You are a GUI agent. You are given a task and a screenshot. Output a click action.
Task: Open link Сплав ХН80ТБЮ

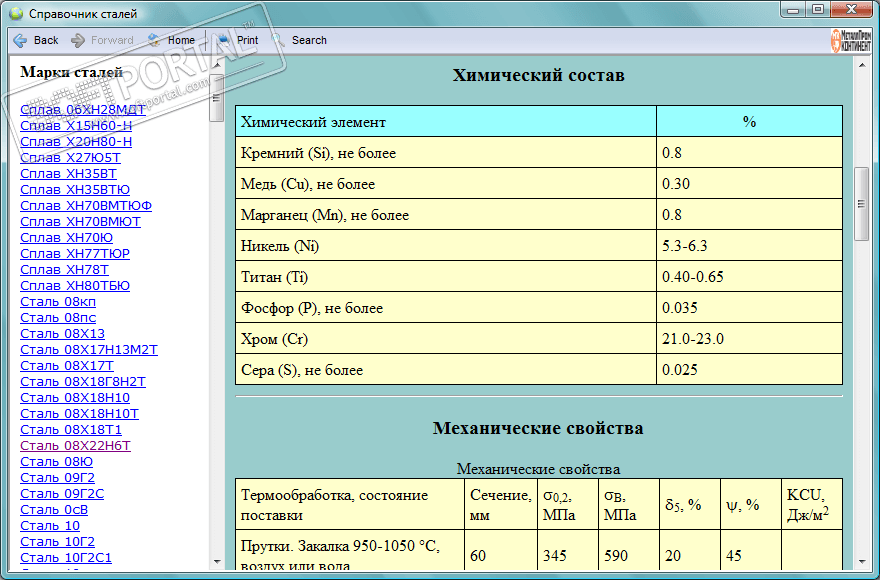coord(75,285)
